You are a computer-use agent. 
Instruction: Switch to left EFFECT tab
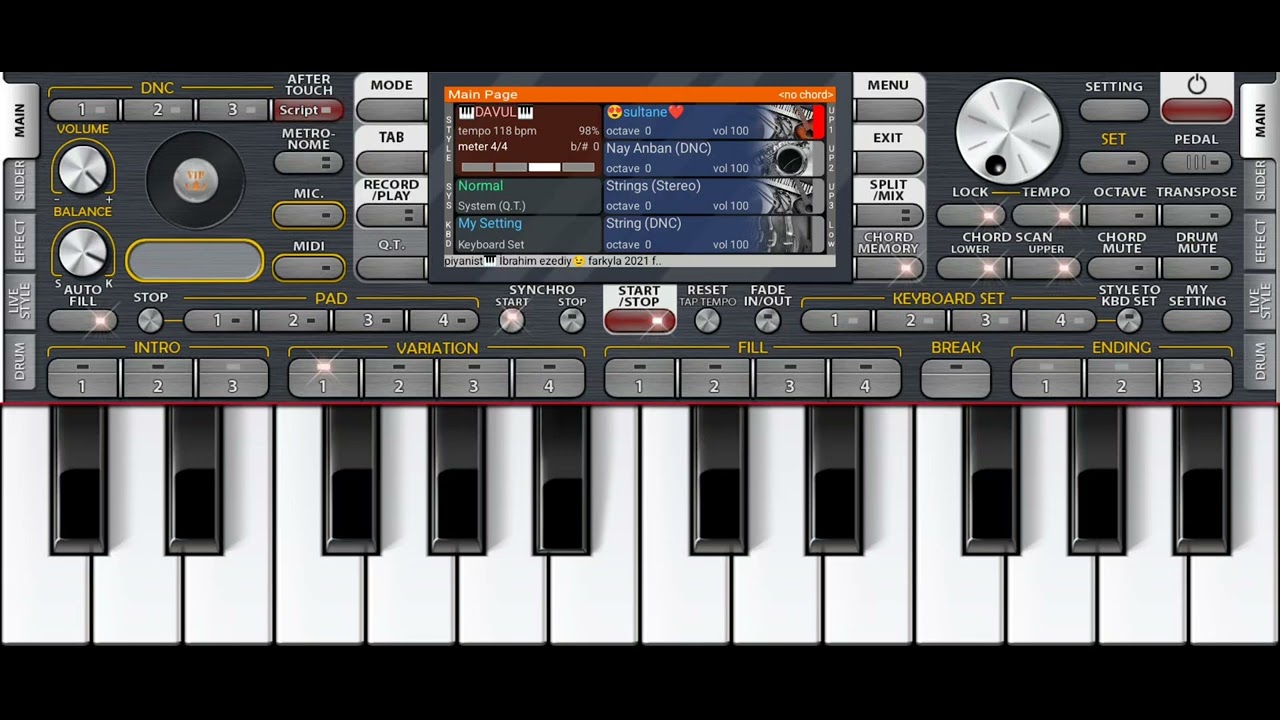19,243
